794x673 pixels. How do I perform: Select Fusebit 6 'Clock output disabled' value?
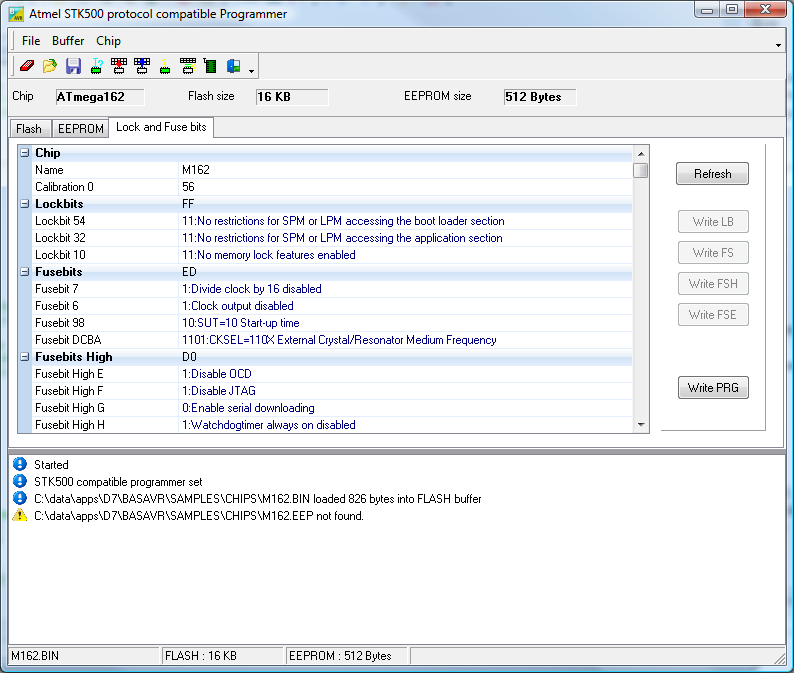pyautogui.click(x=405, y=306)
